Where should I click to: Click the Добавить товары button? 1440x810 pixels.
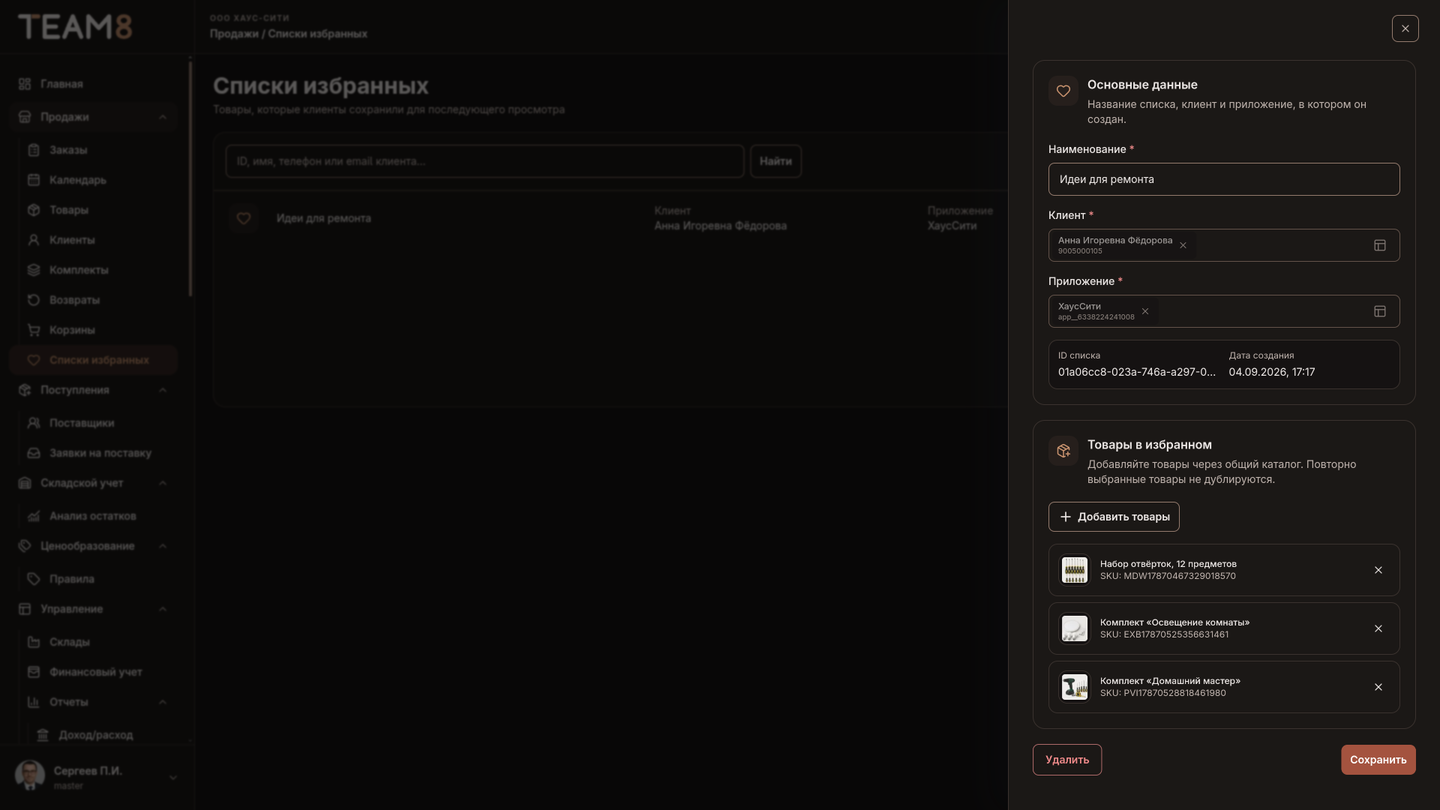pyautogui.click(x=1114, y=517)
